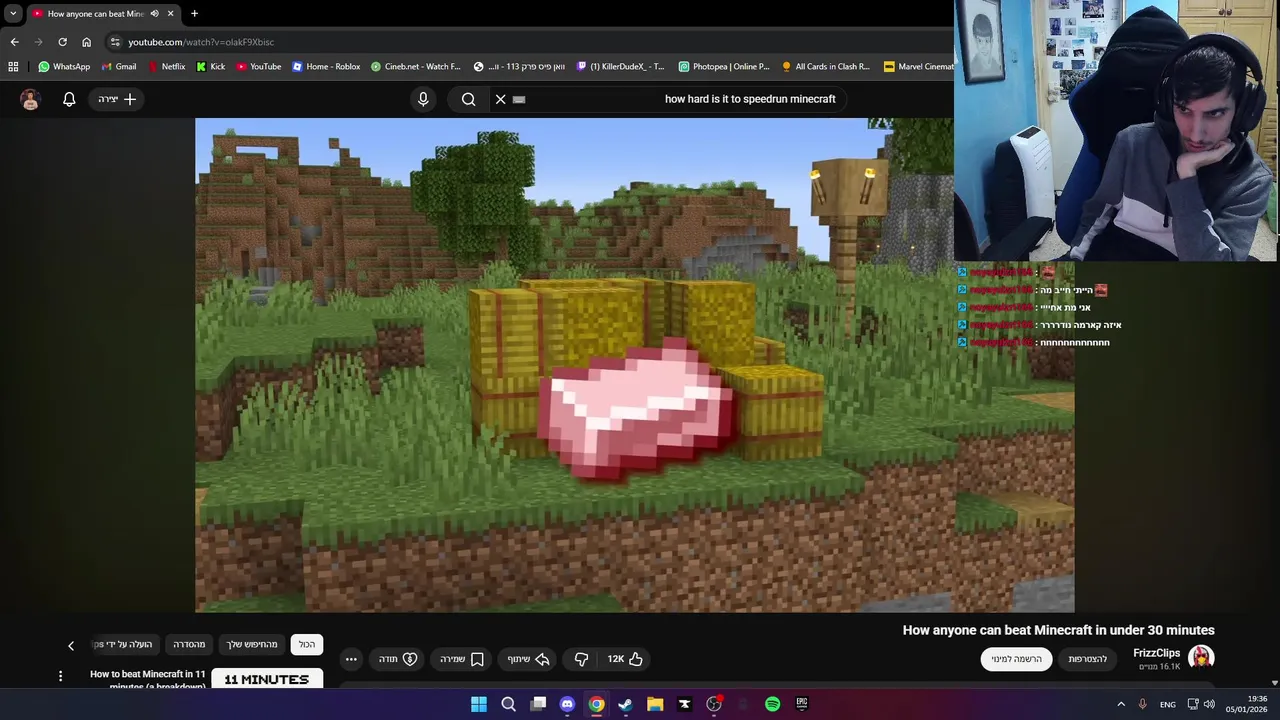The image size is (1280, 720).
Task: Open YouTube notifications bell
Action: [69, 99]
